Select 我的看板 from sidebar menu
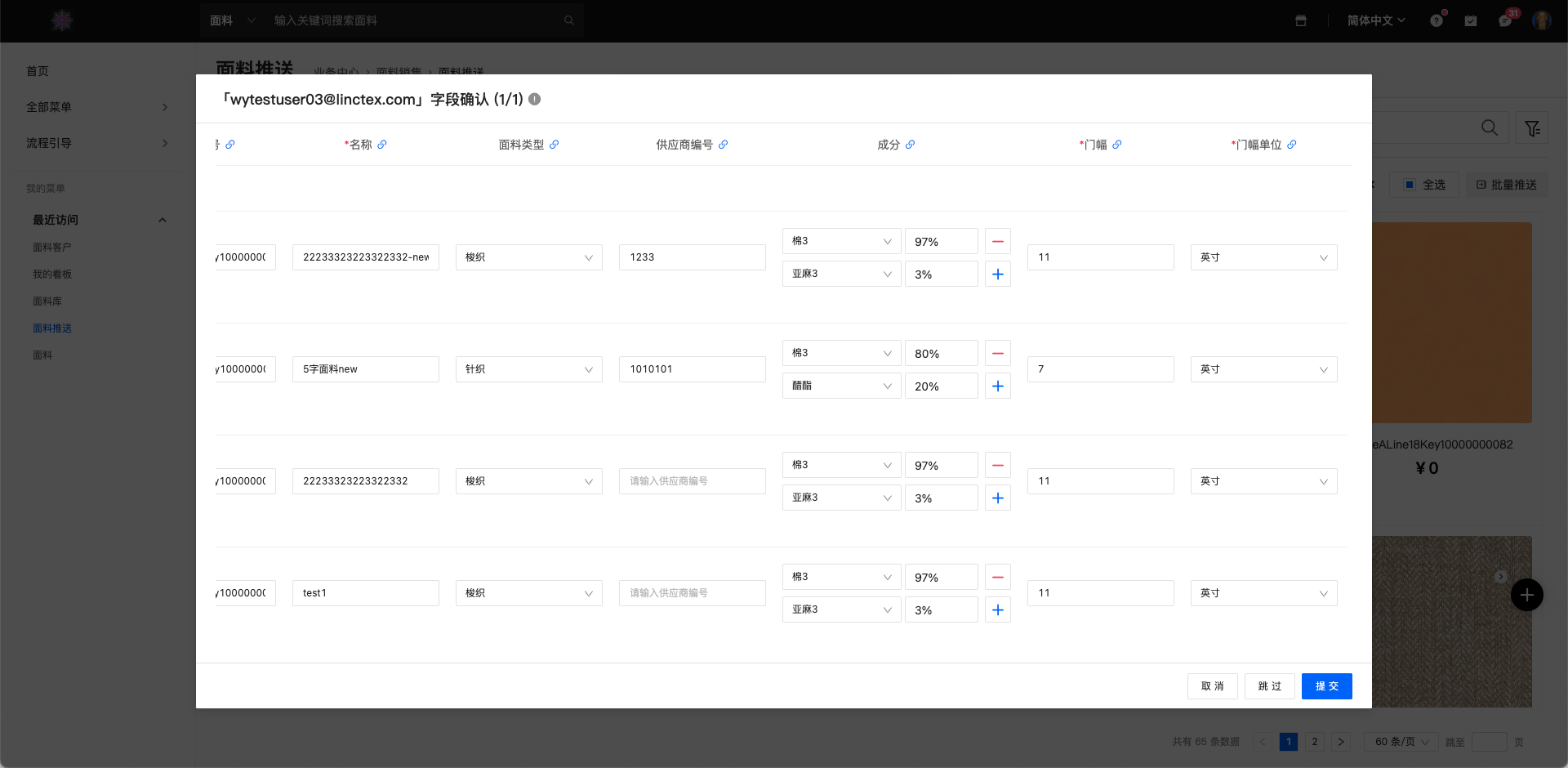This screenshot has width=1568, height=768. pos(52,275)
